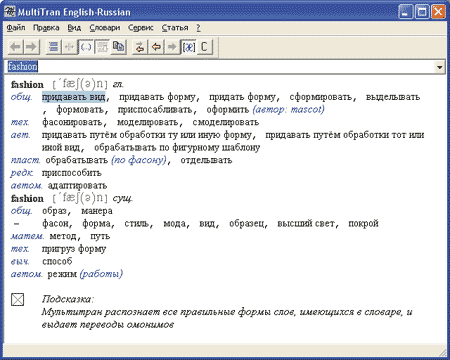The image size is (450, 360).
Task: Click the first общ. subject link under verb
Action: pyautogui.click(x=21, y=97)
